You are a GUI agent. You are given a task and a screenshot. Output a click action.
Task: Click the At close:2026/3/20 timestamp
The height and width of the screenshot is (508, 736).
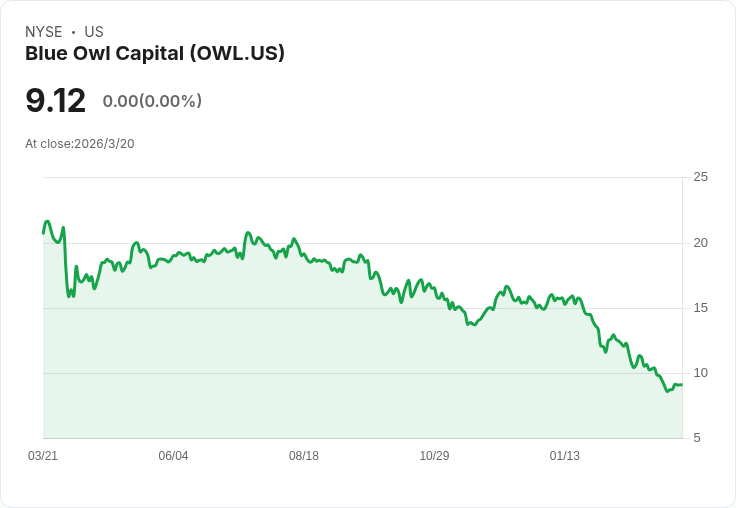tap(80, 144)
